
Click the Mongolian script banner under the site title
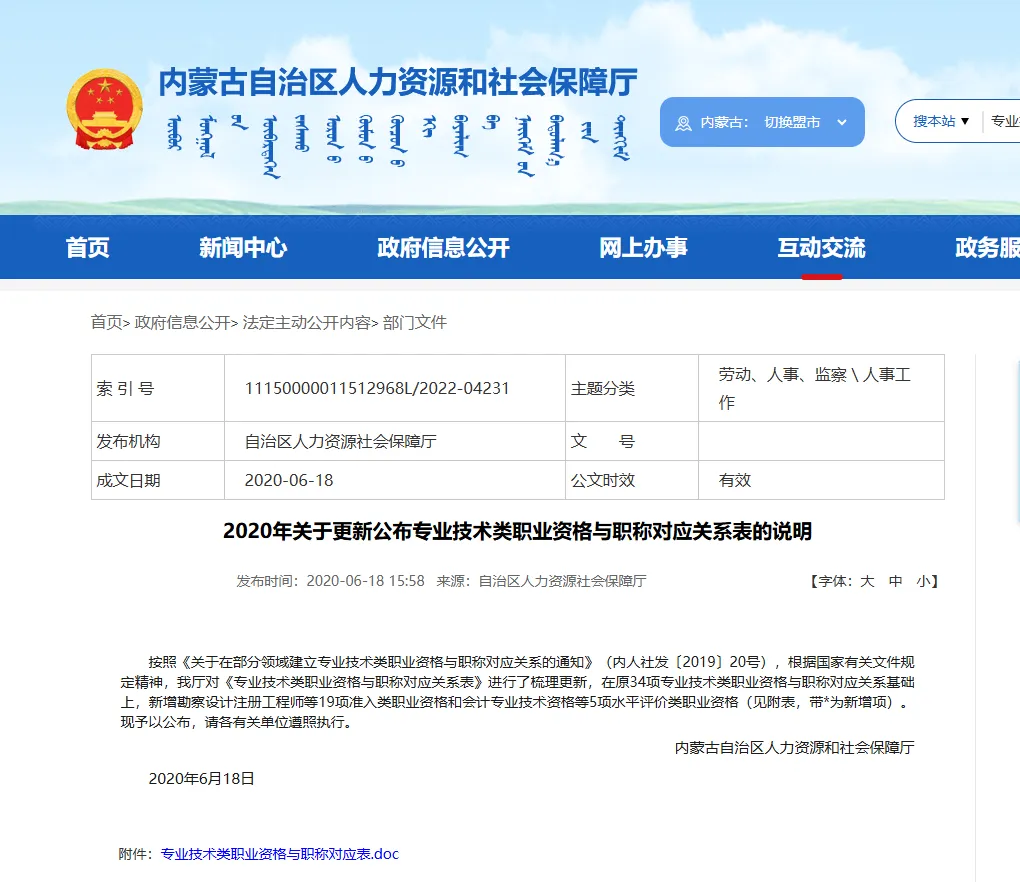pos(400,138)
